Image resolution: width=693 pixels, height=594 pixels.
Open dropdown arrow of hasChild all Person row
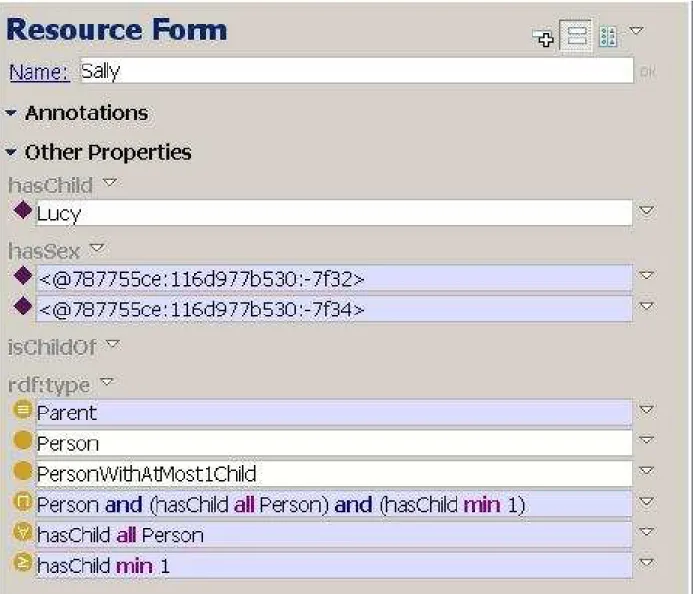point(646,532)
